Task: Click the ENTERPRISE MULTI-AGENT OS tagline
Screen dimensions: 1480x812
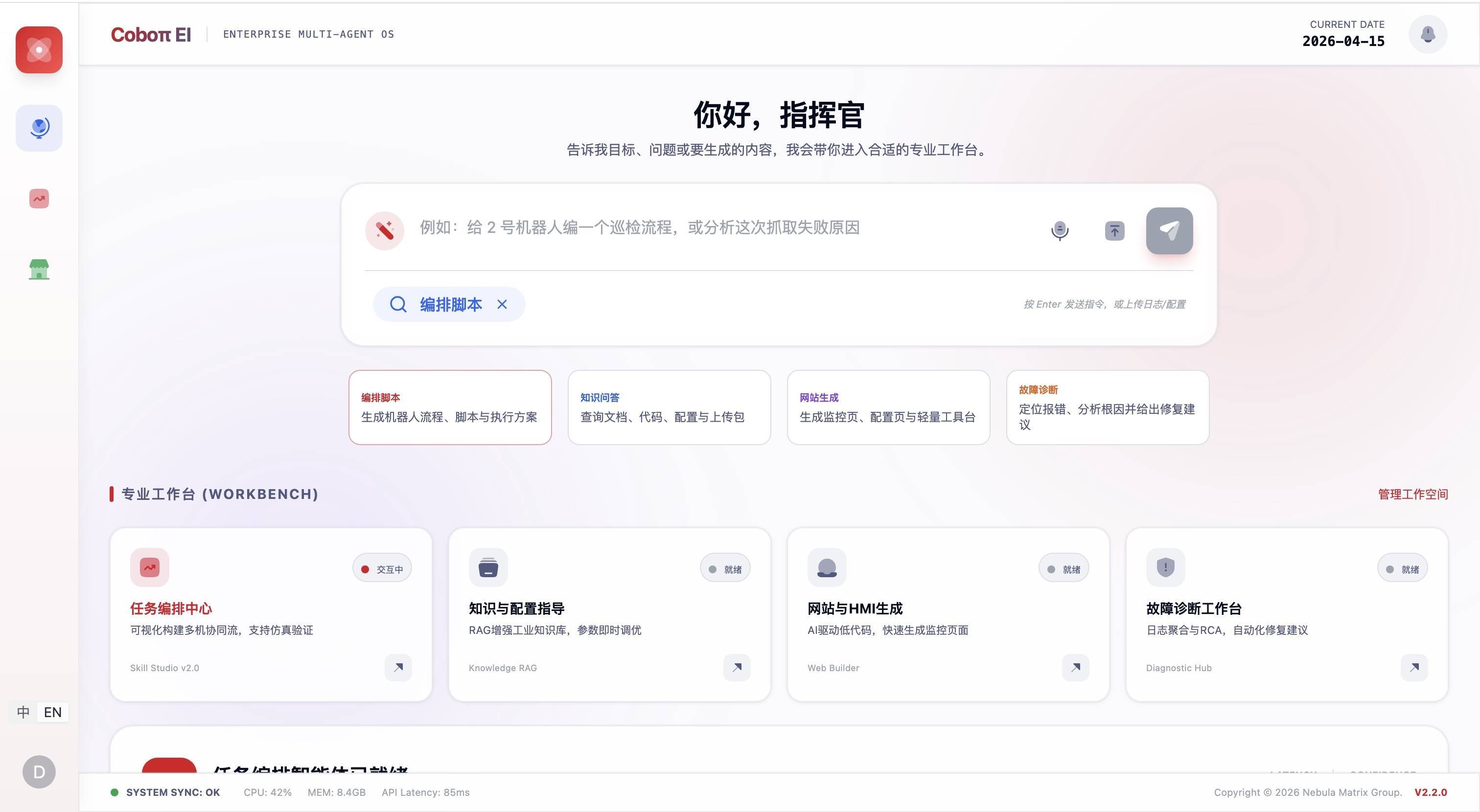Action: [x=308, y=34]
